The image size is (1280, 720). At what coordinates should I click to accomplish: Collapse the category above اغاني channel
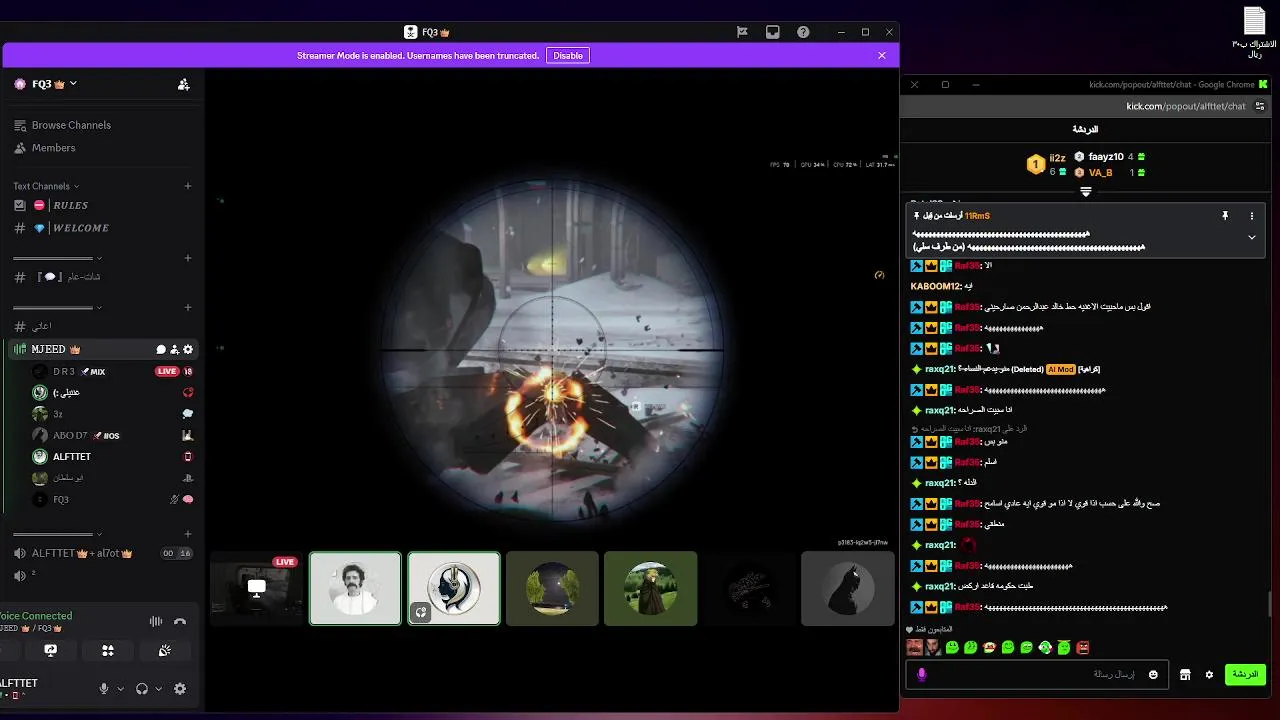(57, 307)
